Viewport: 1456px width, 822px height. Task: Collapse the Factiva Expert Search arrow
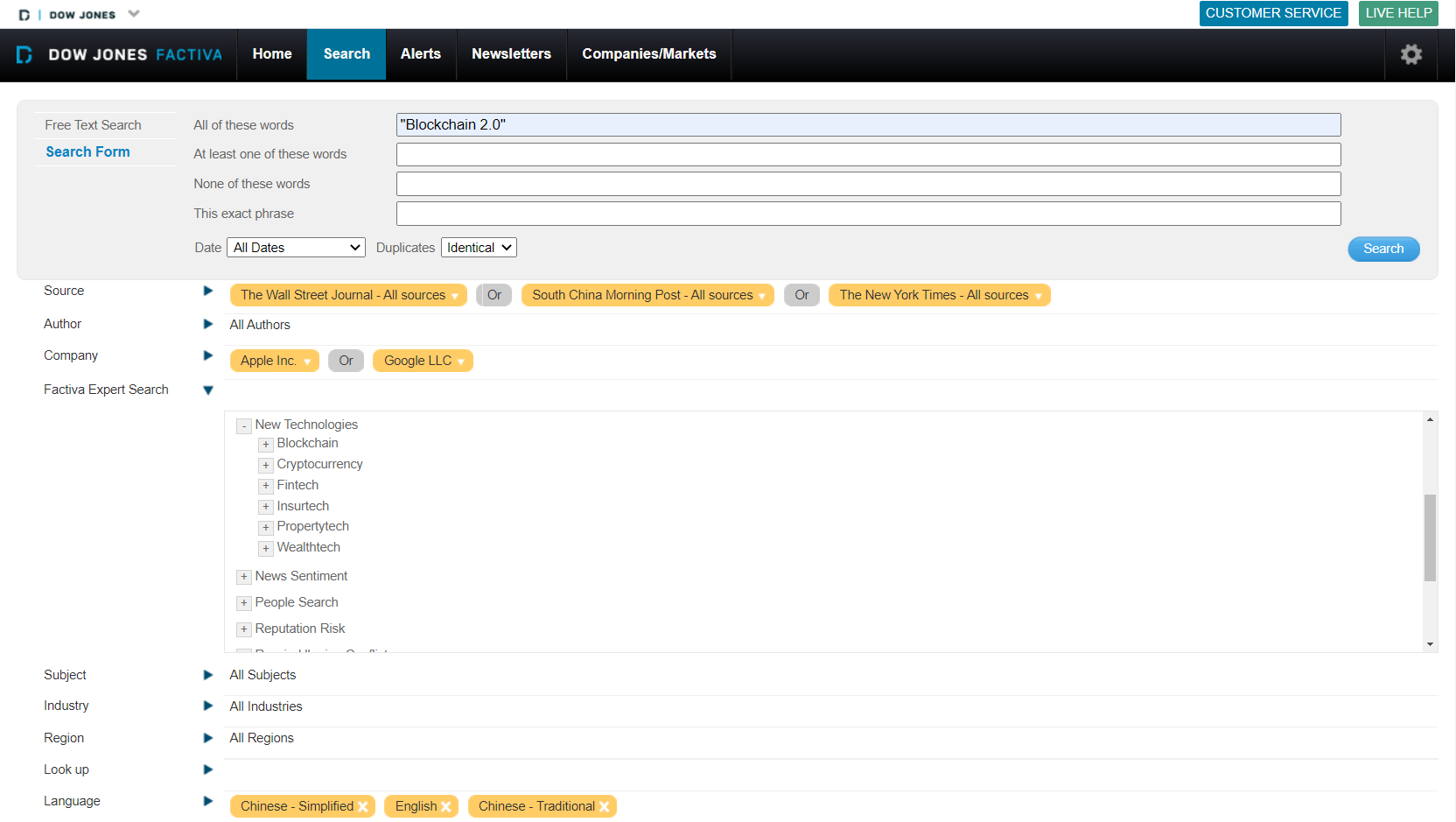[208, 390]
